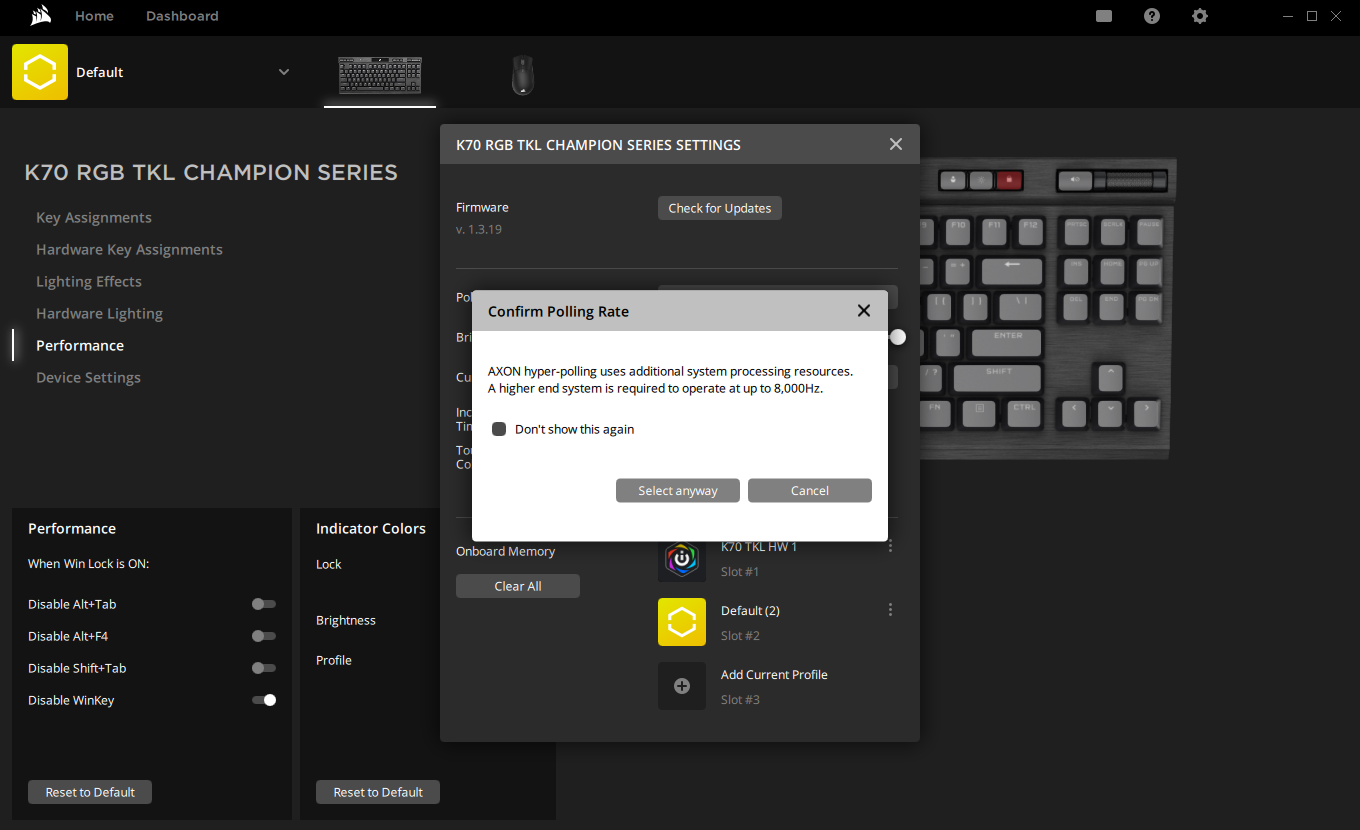The width and height of the screenshot is (1360, 830).
Task: Click the Onboard Memory label
Action: (505, 552)
